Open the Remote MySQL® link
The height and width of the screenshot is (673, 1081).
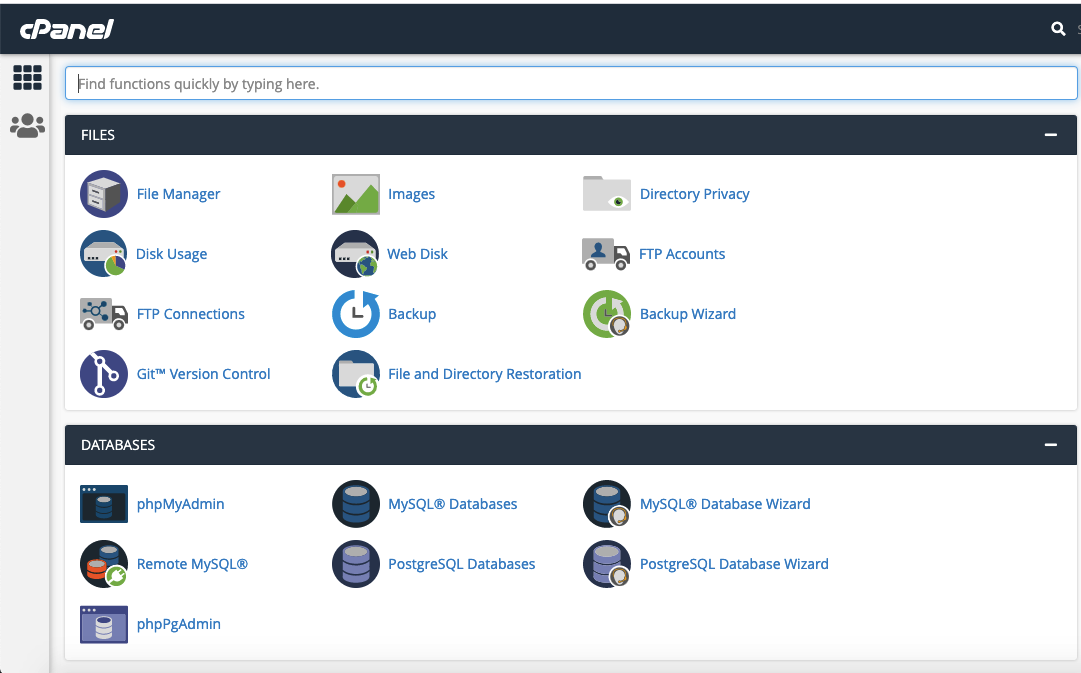tap(192, 564)
